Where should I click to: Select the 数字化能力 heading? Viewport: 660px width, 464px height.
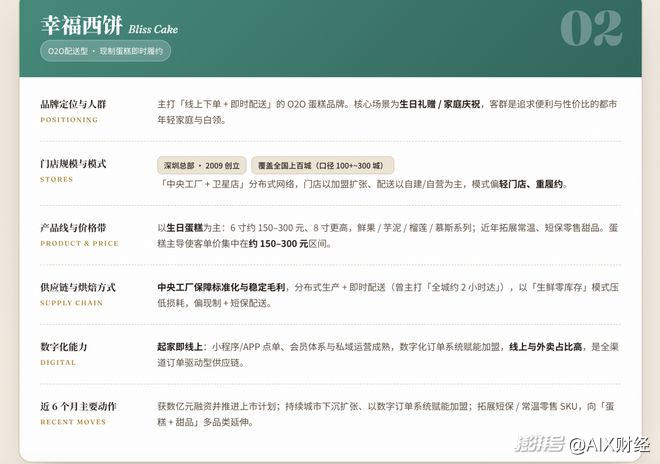tap(64, 347)
